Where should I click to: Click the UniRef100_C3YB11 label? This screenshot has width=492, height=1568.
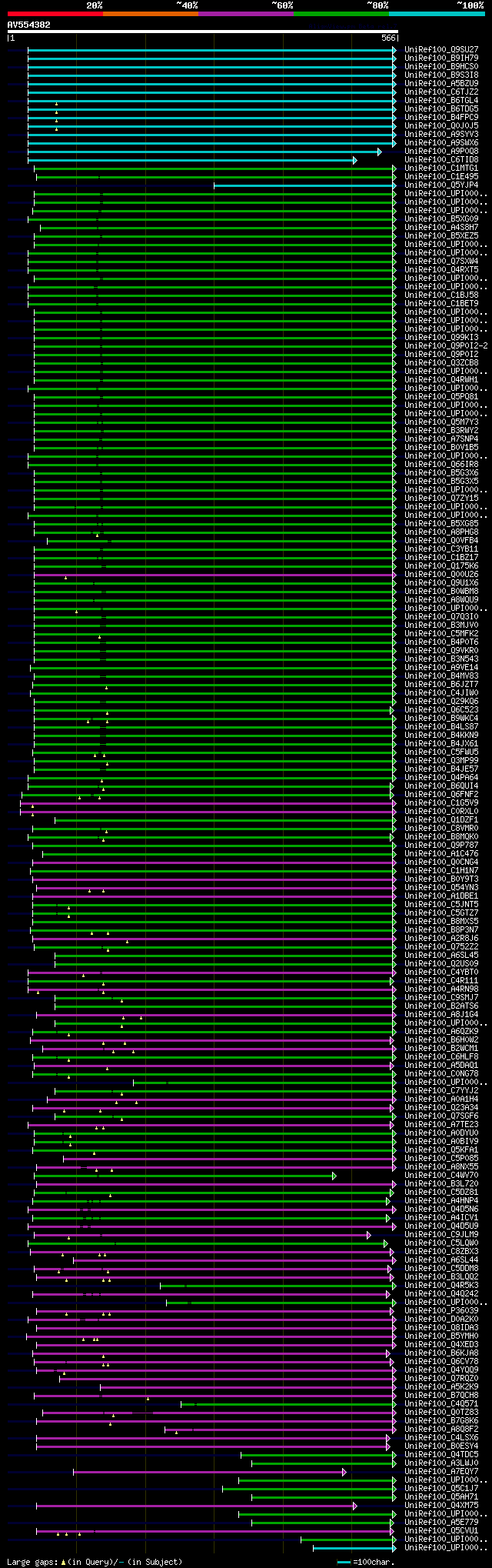441,549
